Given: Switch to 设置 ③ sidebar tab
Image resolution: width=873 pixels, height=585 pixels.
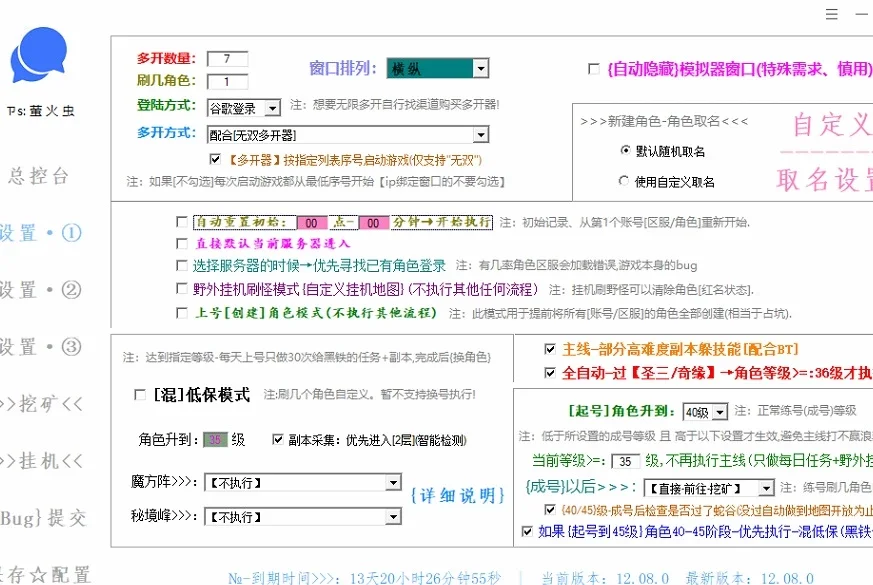Looking at the screenshot, I should [x=40, y=347].
